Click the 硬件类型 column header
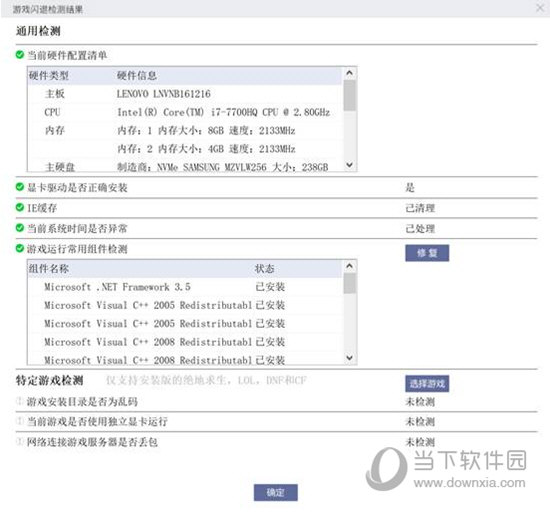Image resolution: width=550 pixels, height=512 pixels. point(49,75)
